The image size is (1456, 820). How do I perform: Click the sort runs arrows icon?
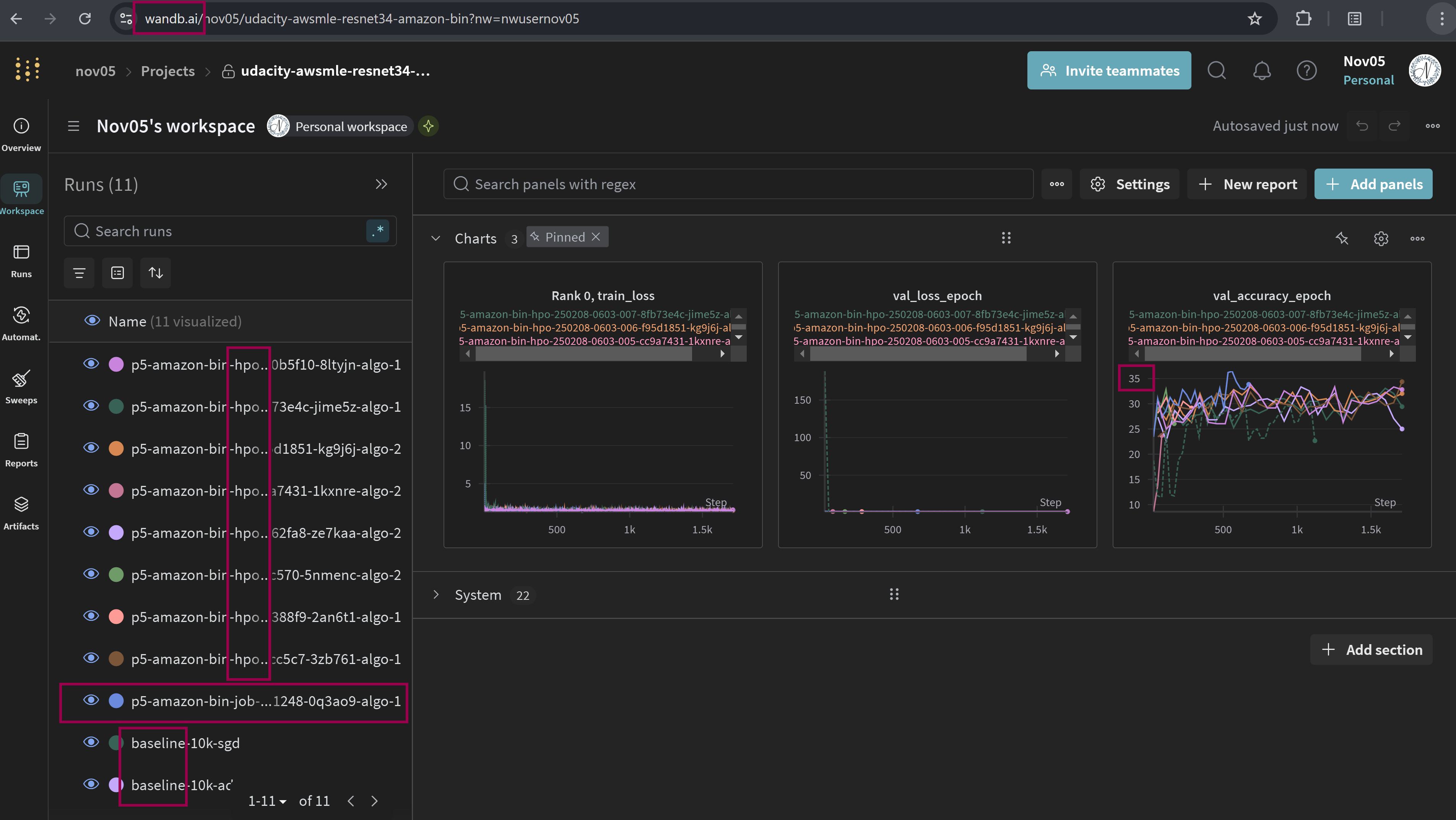pyautogui.click(x=156, y=273)
